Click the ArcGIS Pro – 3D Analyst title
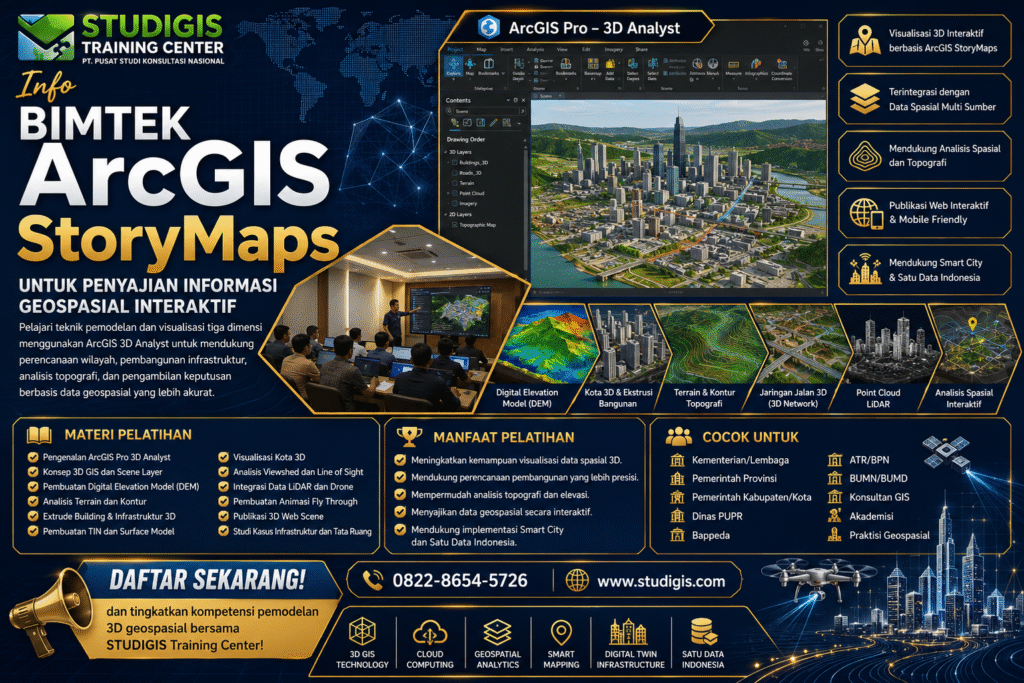 coord(594,28)
